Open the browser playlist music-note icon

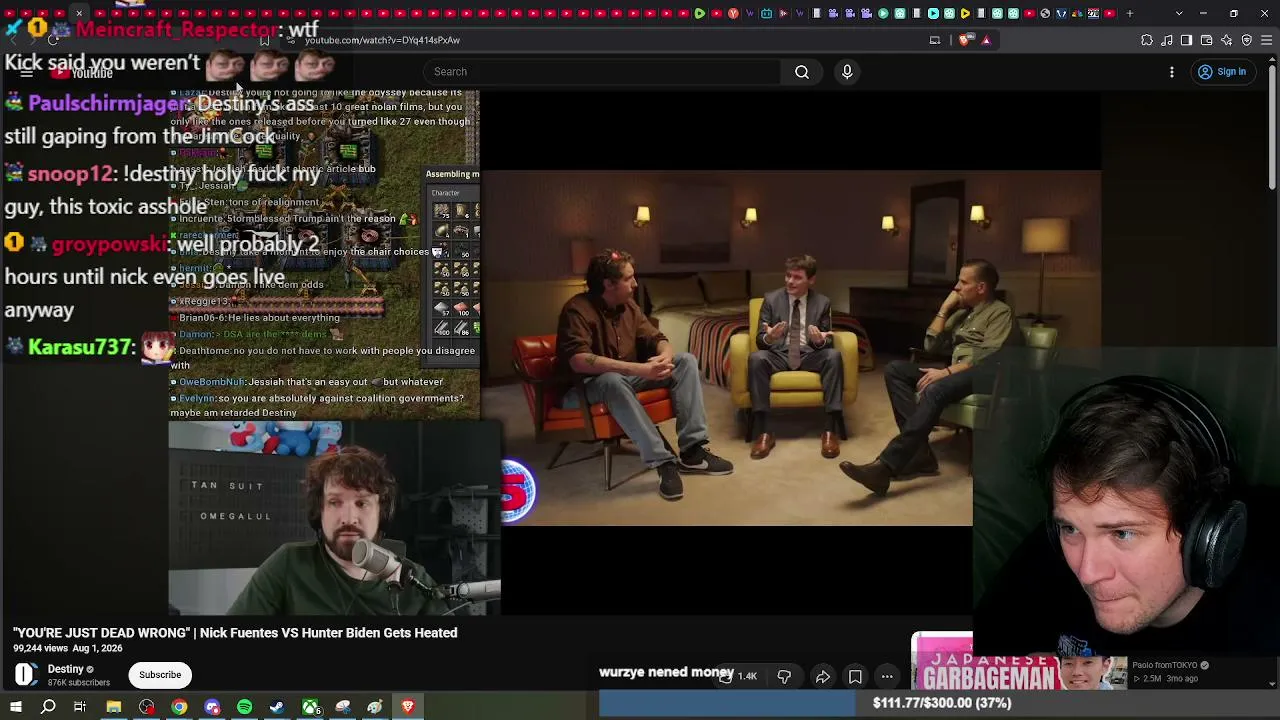point(1167,40)
